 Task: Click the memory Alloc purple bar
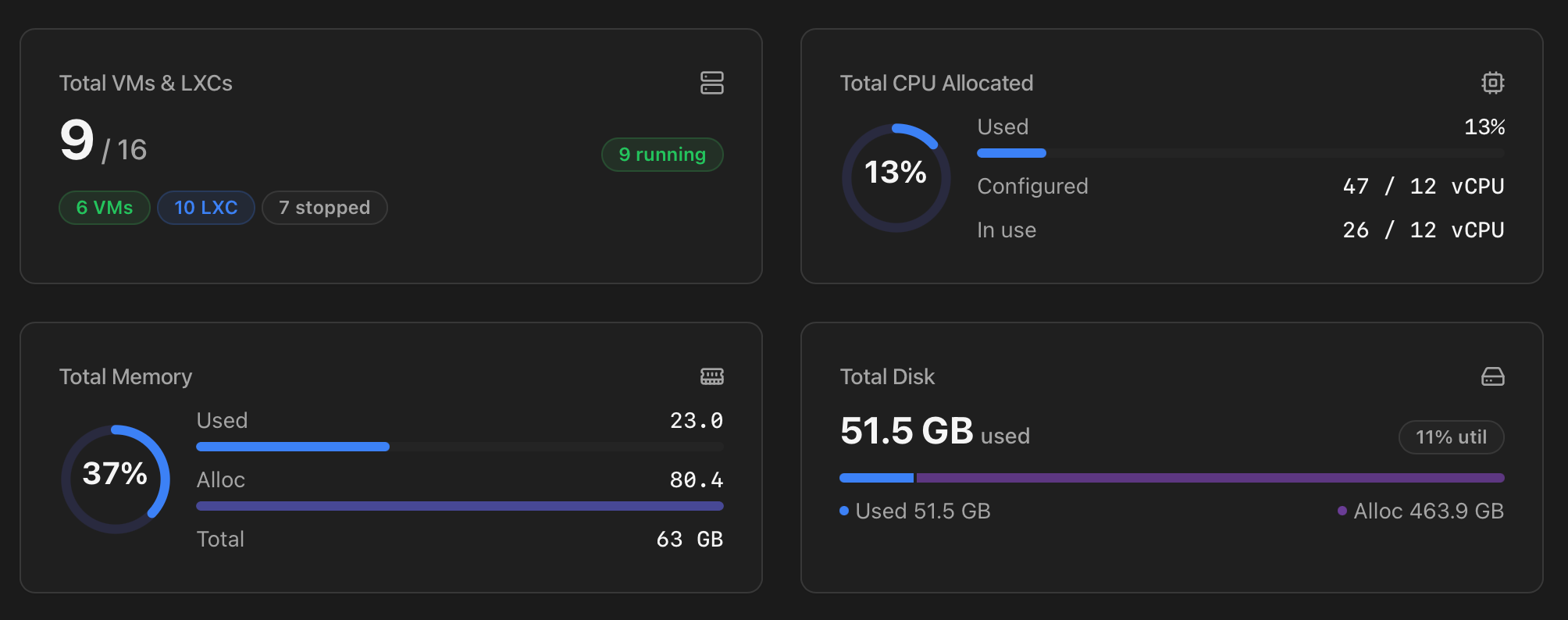pos(460,506)
